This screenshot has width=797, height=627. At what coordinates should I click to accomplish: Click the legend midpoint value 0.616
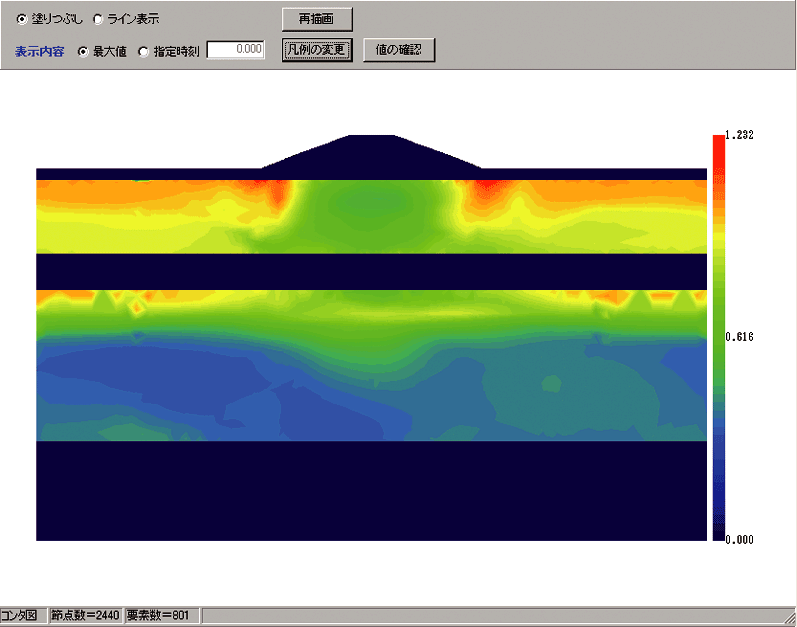coord(739,337)
